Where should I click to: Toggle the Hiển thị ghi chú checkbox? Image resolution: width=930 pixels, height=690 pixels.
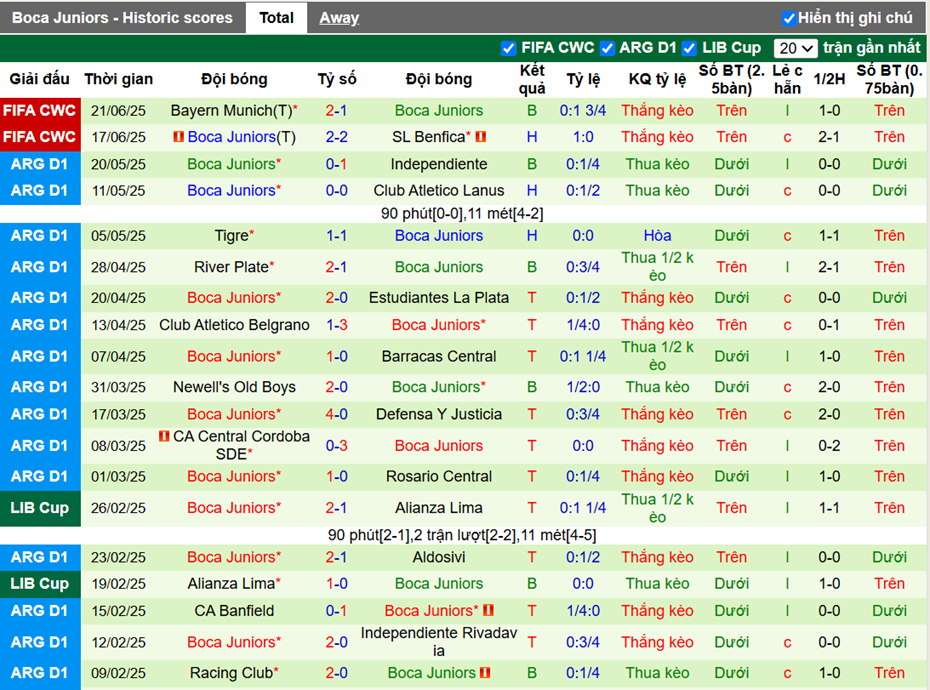[788, 18]
